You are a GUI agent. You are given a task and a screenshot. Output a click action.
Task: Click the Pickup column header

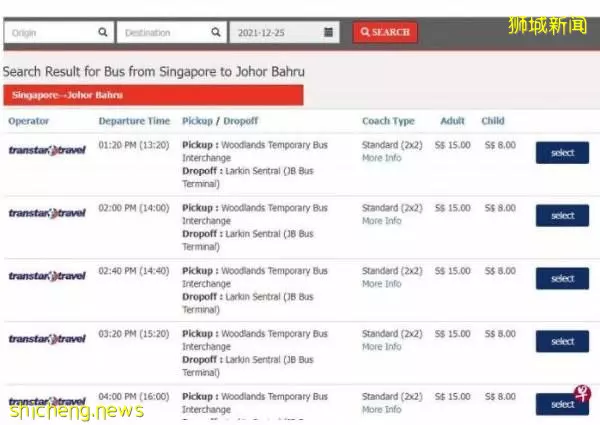[197, 121]
